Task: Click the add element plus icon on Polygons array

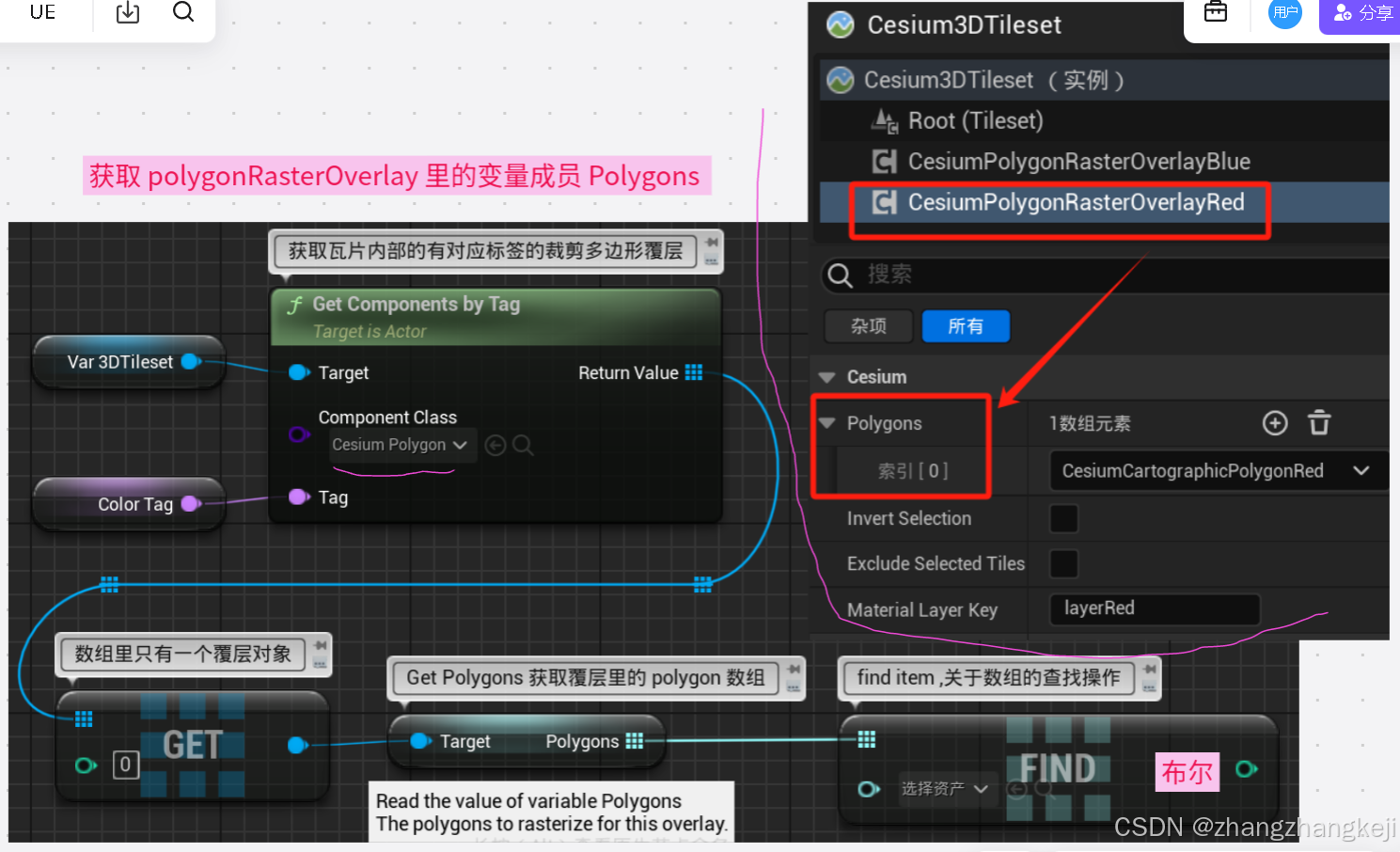Action: (1275, 422)
